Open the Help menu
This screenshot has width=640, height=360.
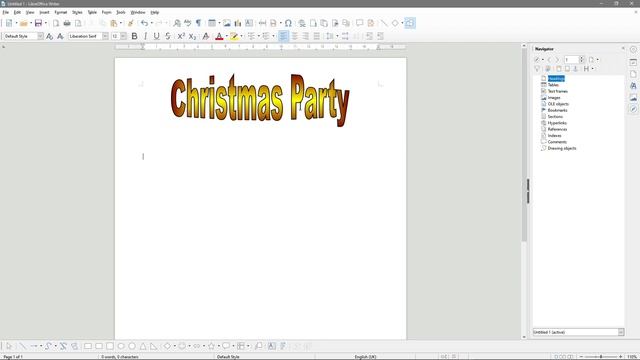coord(155,13)
